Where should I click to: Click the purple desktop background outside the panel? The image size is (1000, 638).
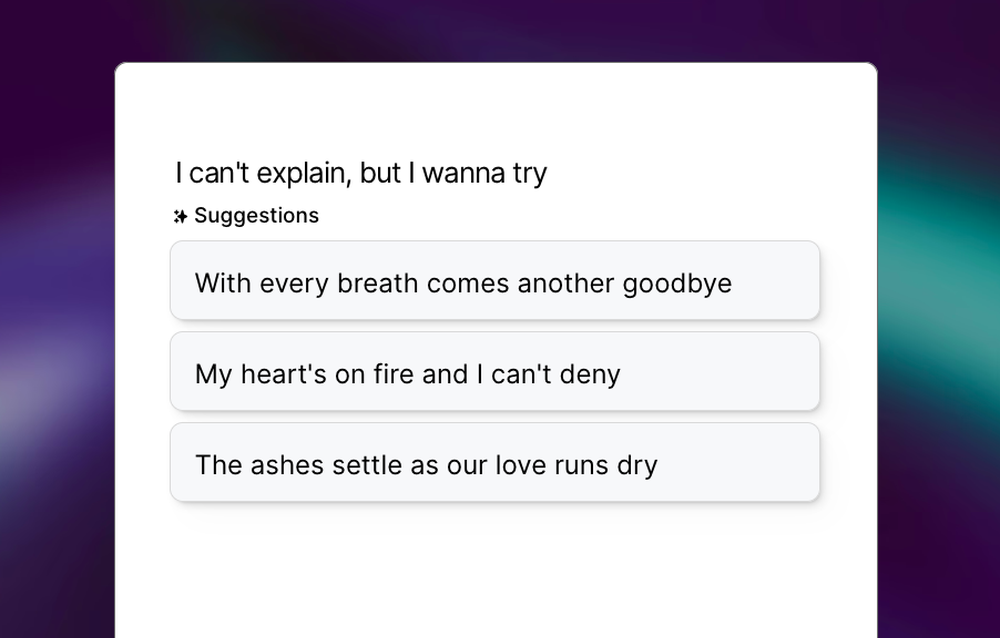coord(55,320)
